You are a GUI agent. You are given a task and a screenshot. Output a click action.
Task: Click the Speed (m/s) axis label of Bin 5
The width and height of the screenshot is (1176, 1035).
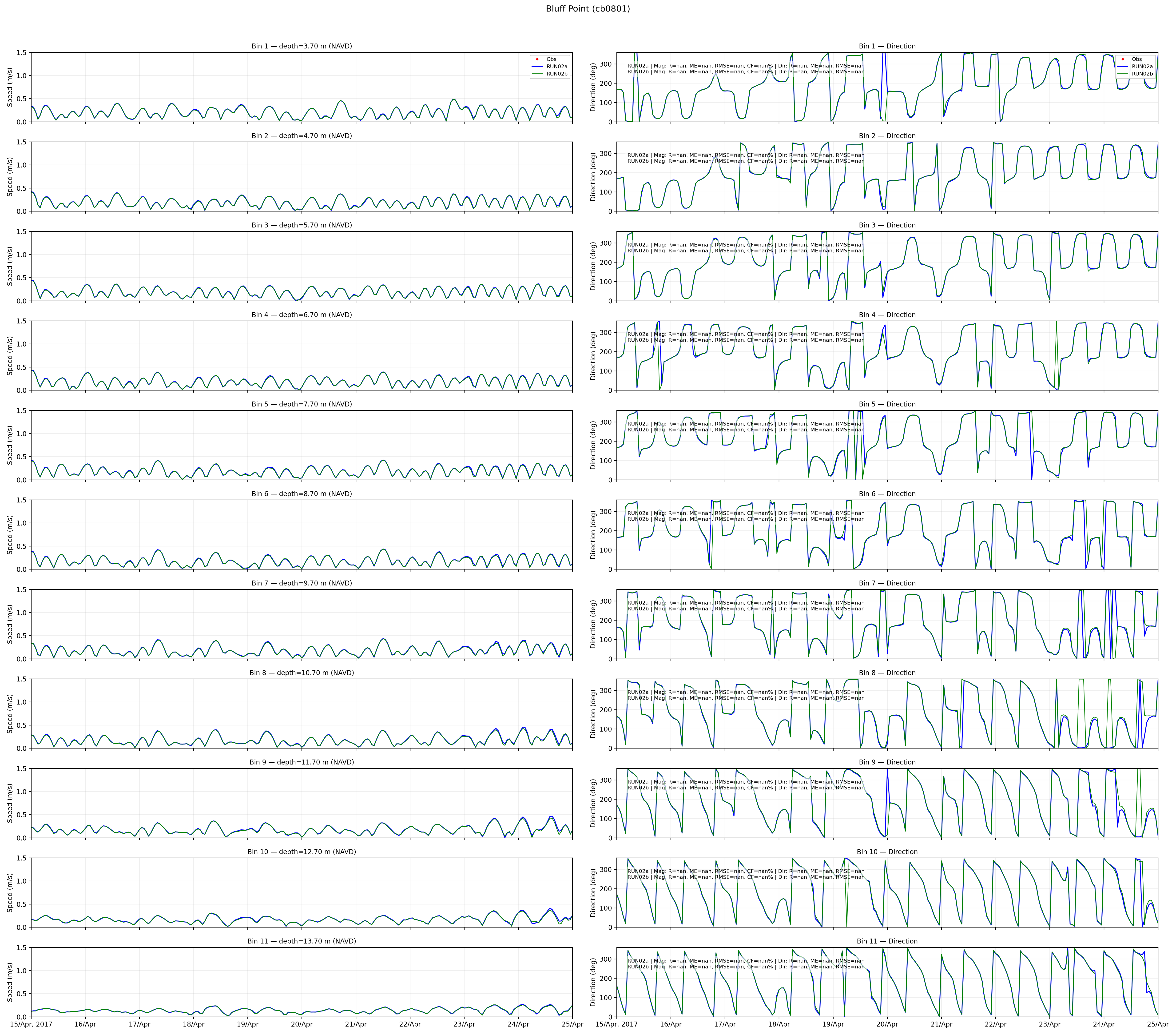[10, 445]
